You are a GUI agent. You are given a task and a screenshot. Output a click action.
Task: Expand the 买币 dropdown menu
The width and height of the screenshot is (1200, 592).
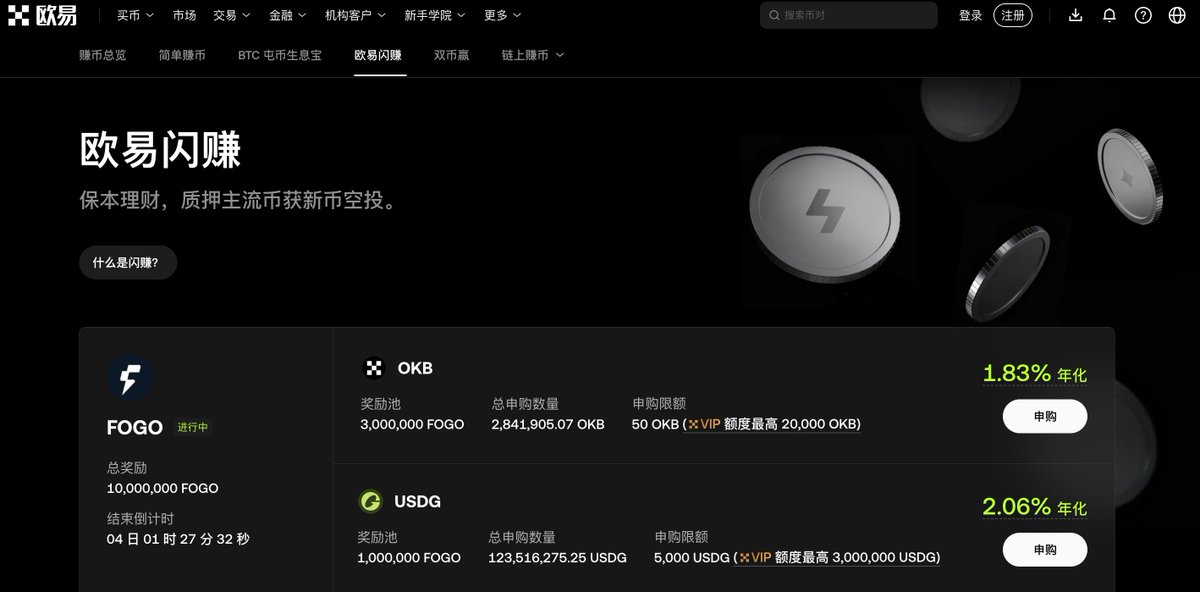pyautogui.click(x=135, y=15)
